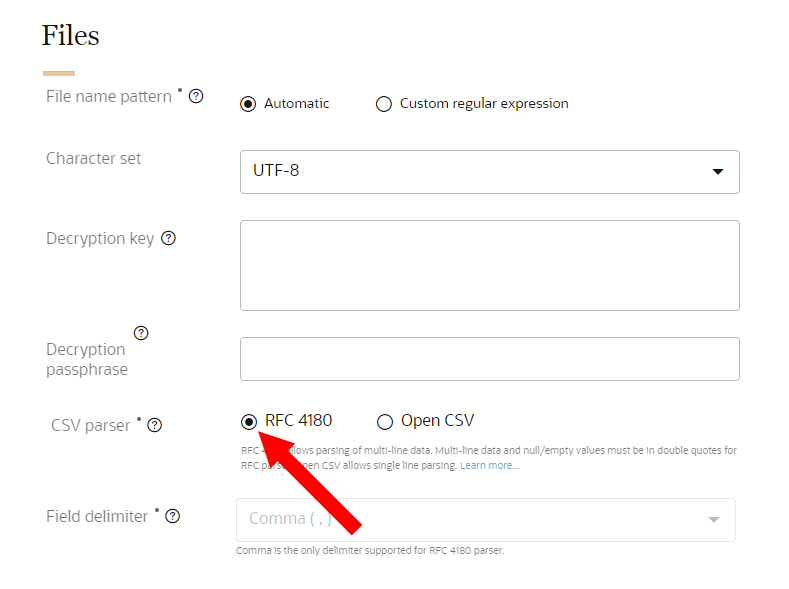Image resolution: width=789 pixels, height=589 pixels.
Task: Open the Learn more link
Action: pos(489,466)
